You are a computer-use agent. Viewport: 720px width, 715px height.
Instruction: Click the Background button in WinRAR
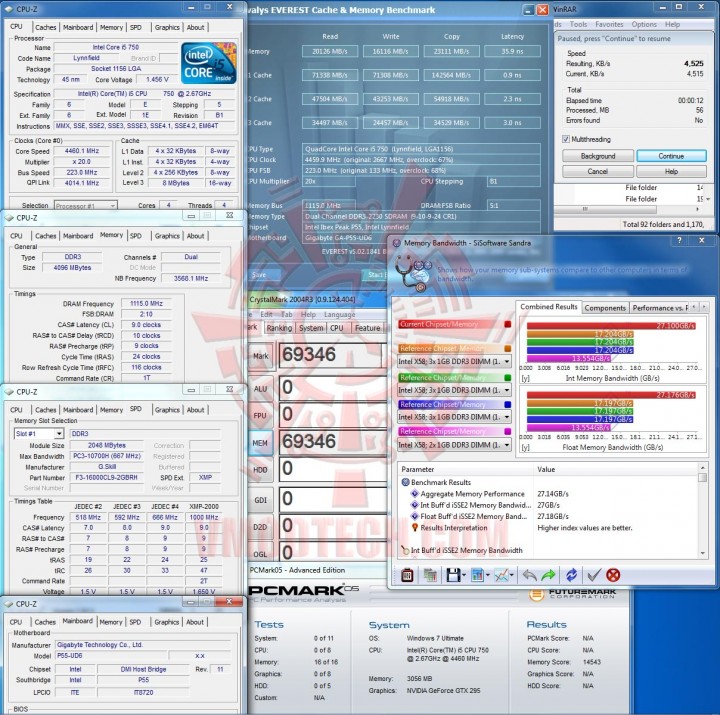(597, 156)
